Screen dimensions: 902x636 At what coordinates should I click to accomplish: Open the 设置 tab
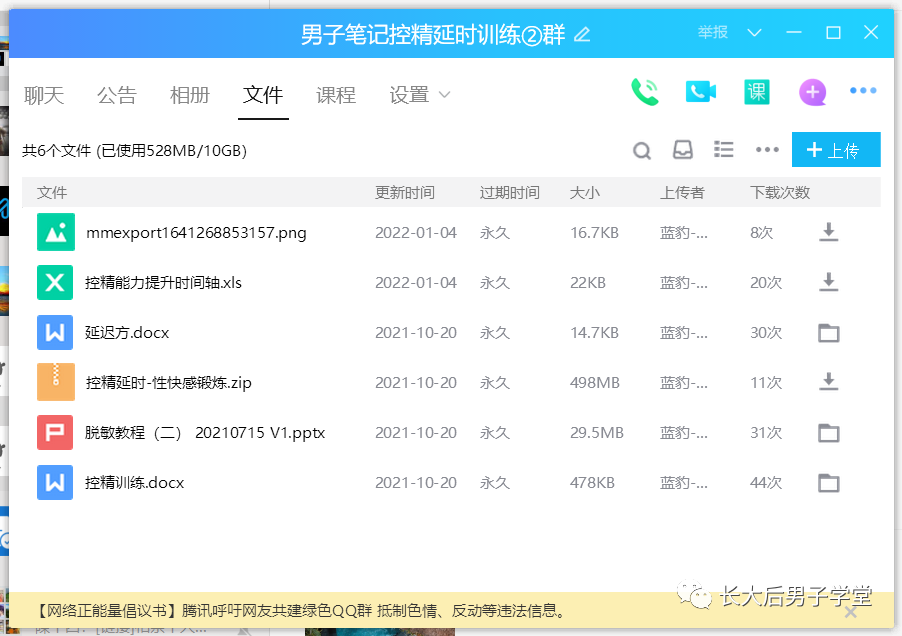409,95
